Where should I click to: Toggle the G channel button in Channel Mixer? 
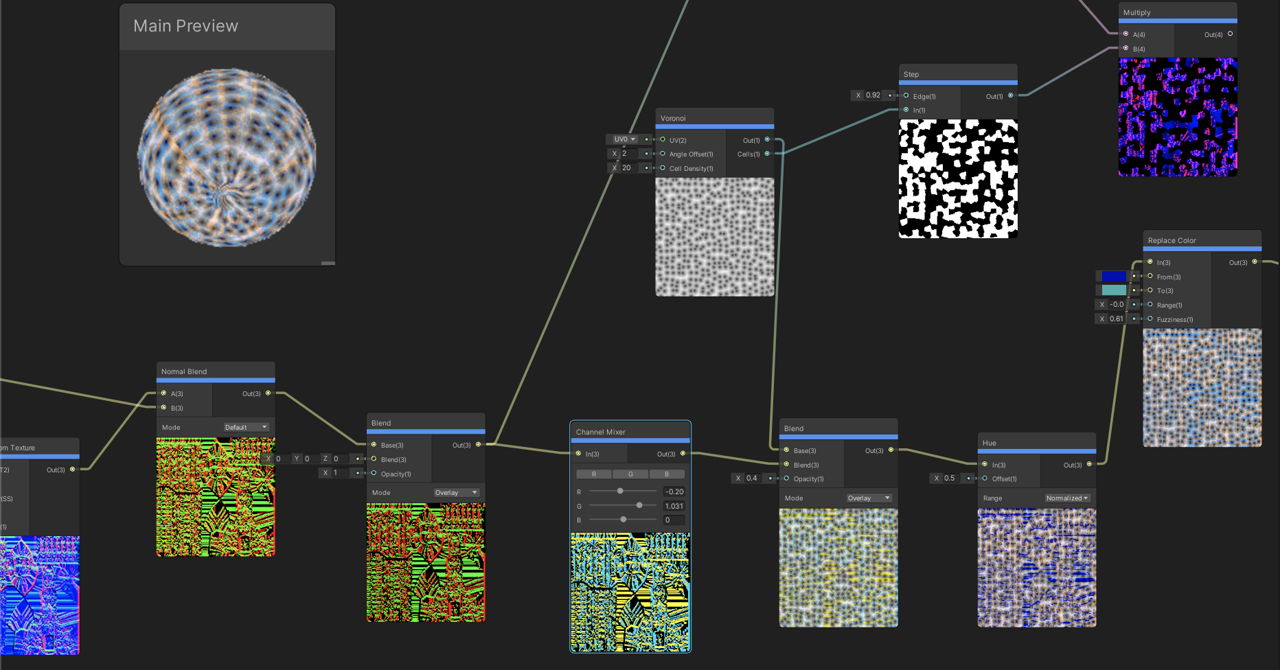point(630,474)
